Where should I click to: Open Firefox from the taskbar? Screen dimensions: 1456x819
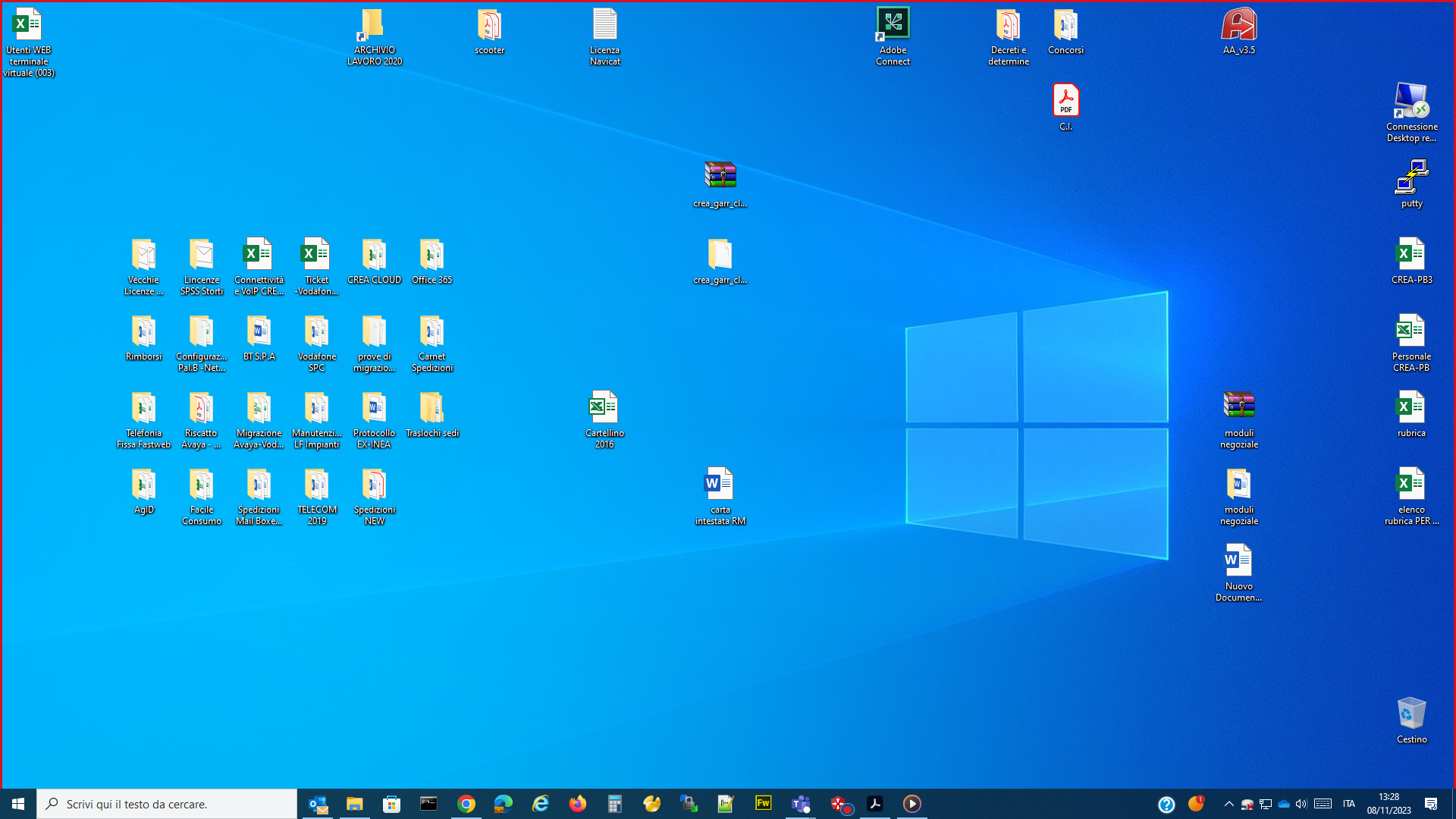click(x=578, y=804)
